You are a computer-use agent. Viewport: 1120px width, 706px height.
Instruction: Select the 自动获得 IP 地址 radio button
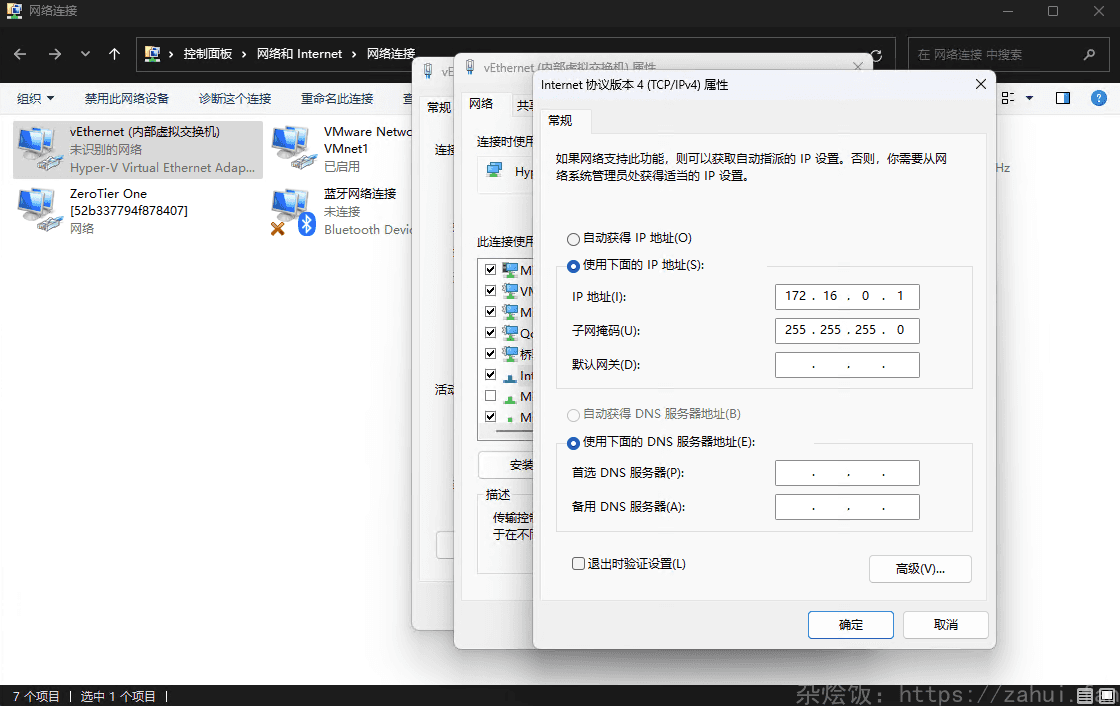[571, 238]
